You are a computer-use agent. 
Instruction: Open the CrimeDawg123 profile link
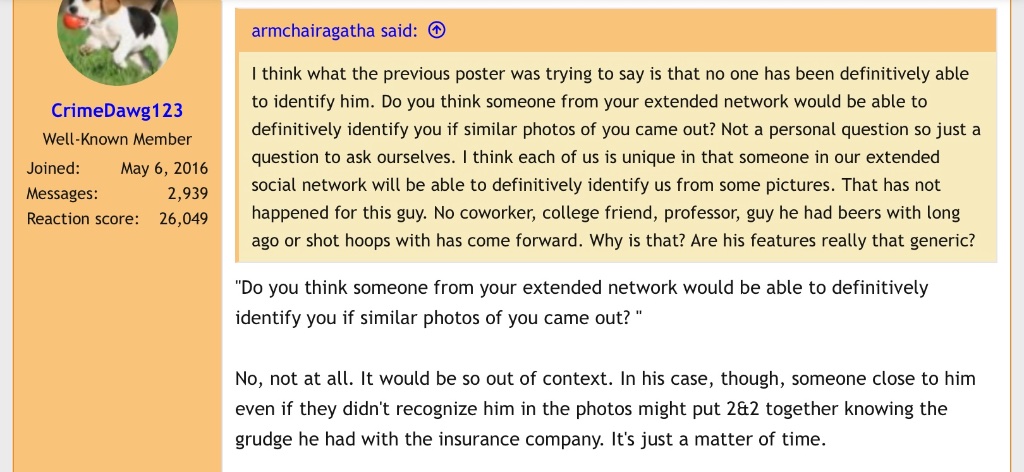pyautogui.click(x=117, y=110)
